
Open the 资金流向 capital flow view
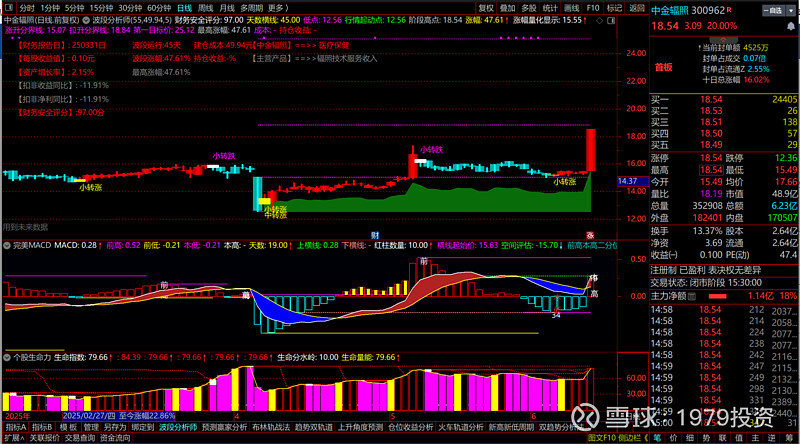click(115, 438)
